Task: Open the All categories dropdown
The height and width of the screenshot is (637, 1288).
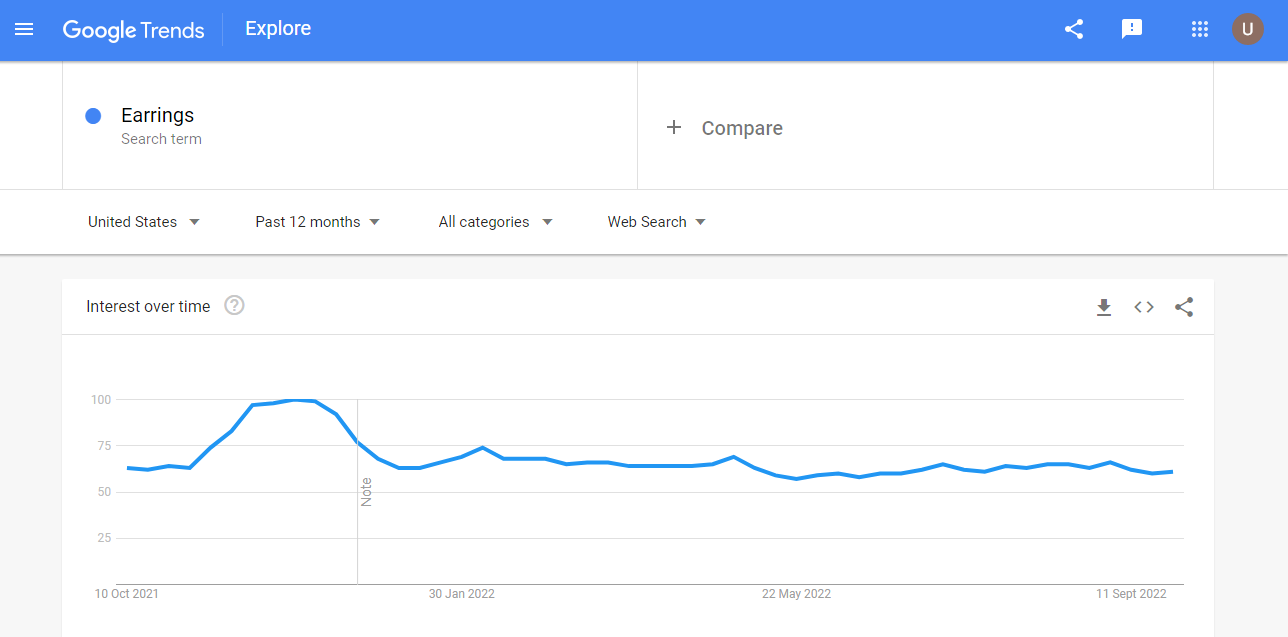Action: (495, 222)
